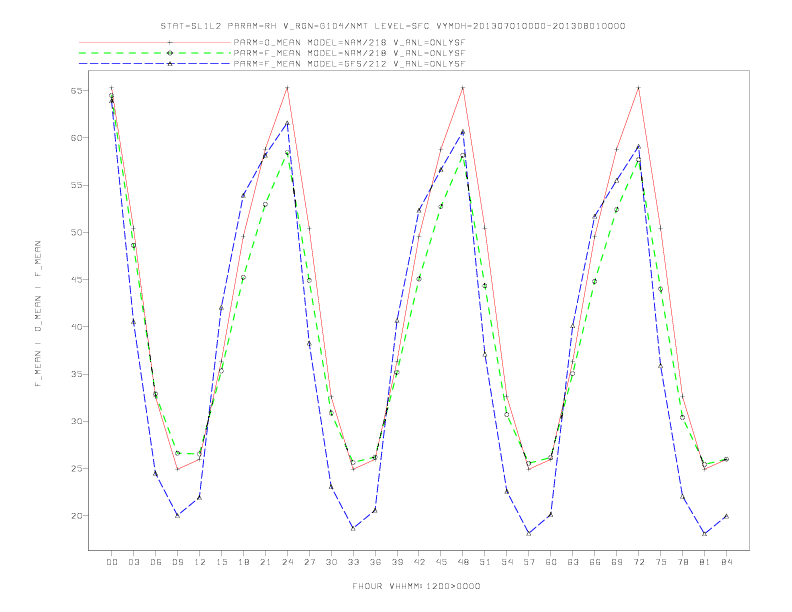Click x-axis tick label 33

(x=353, y=562)
